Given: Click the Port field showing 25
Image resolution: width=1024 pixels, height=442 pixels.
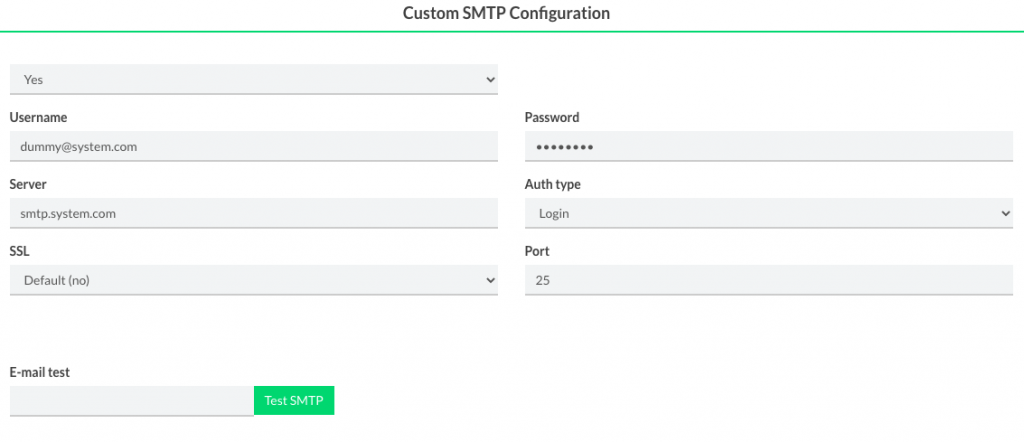Looking at the screenshot, I should [768, 281].
